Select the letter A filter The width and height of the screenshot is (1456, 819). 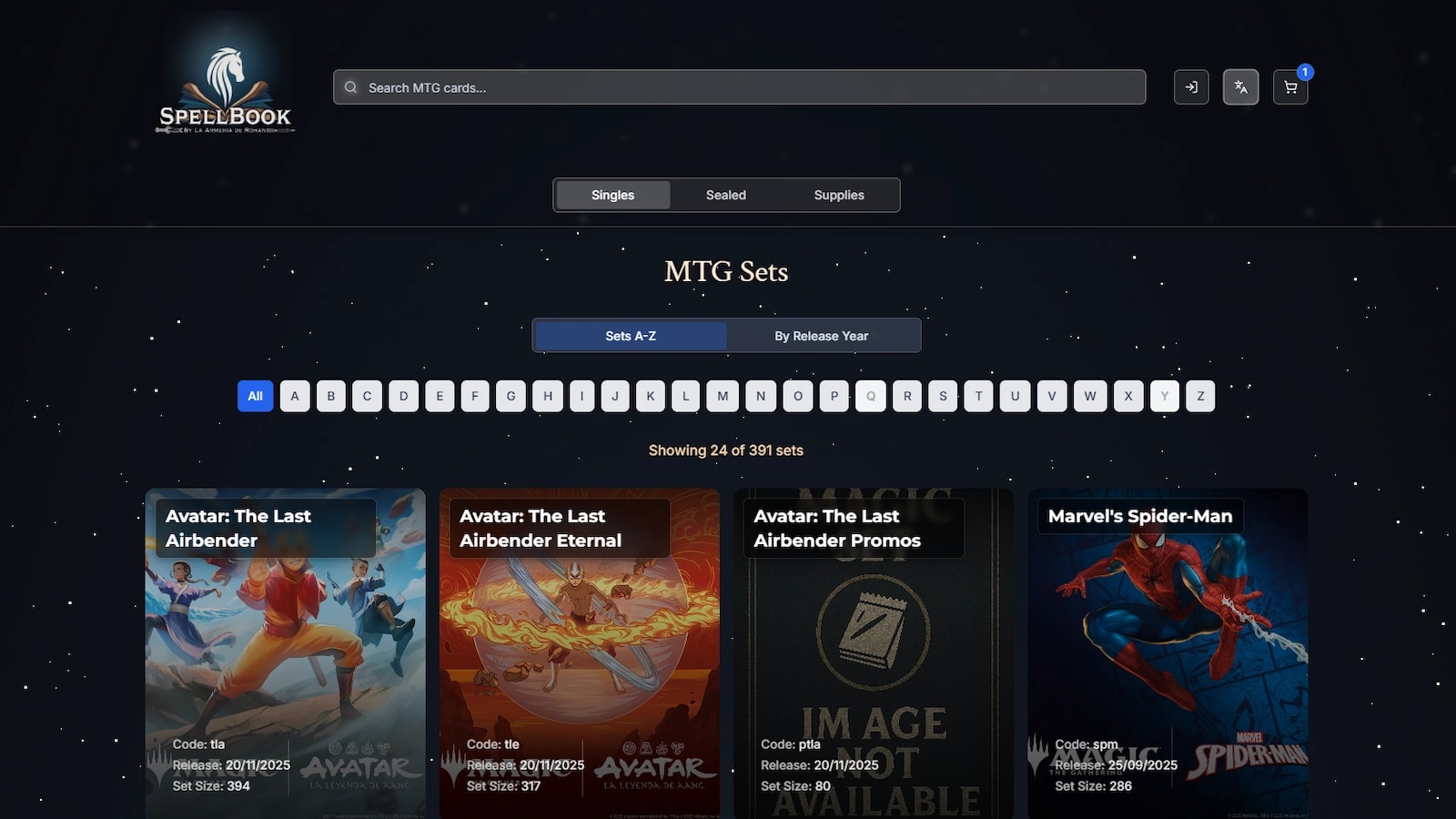(x=295, y=396)
